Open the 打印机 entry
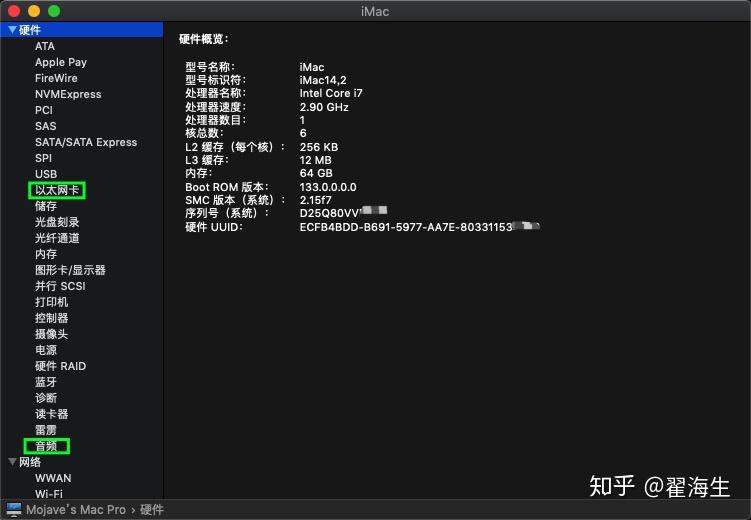 click(51, 302)
